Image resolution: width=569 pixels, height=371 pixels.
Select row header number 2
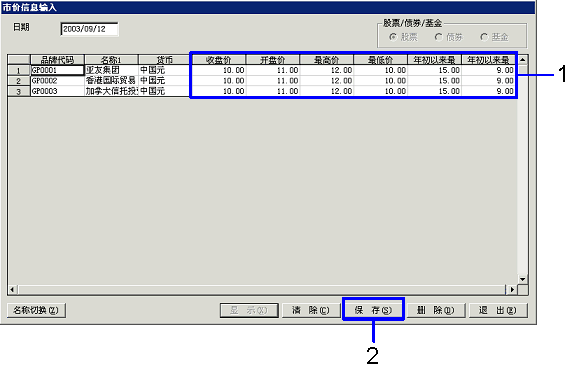pos(19,81)
